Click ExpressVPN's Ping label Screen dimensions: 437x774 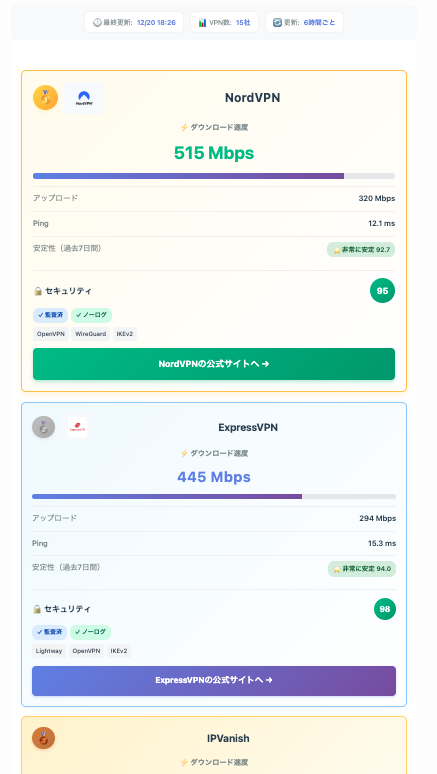tap(40, 543)
